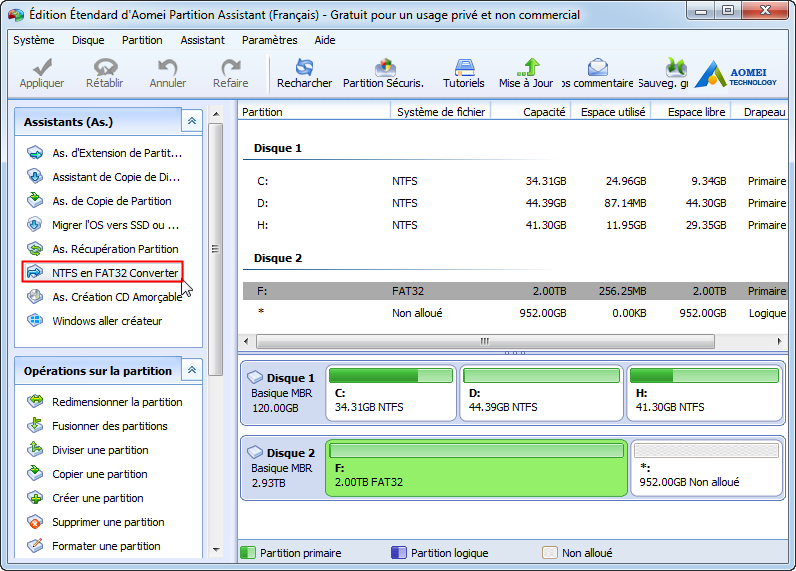796x571 pixels.
Task: Click the Appliquer checkmark toolbar icon
Action: click(x=42, y=68)
